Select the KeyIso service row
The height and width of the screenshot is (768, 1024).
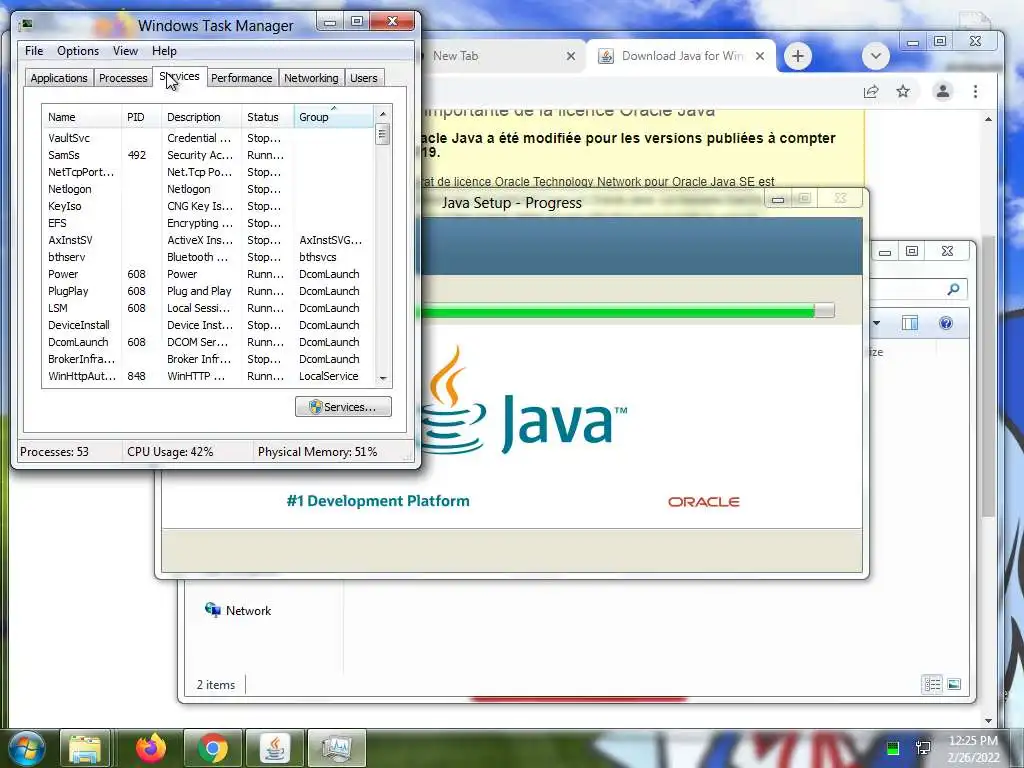point(208,206)
